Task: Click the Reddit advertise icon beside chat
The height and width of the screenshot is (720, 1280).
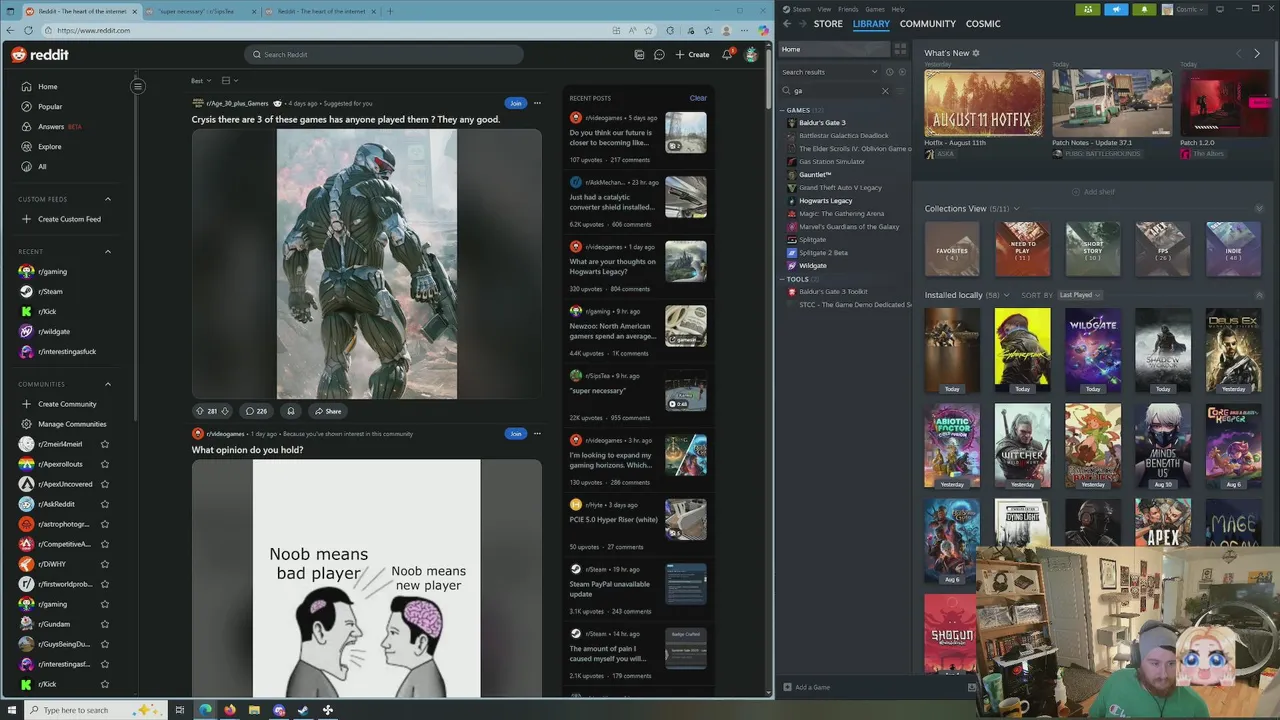Action: click(639, 54)
